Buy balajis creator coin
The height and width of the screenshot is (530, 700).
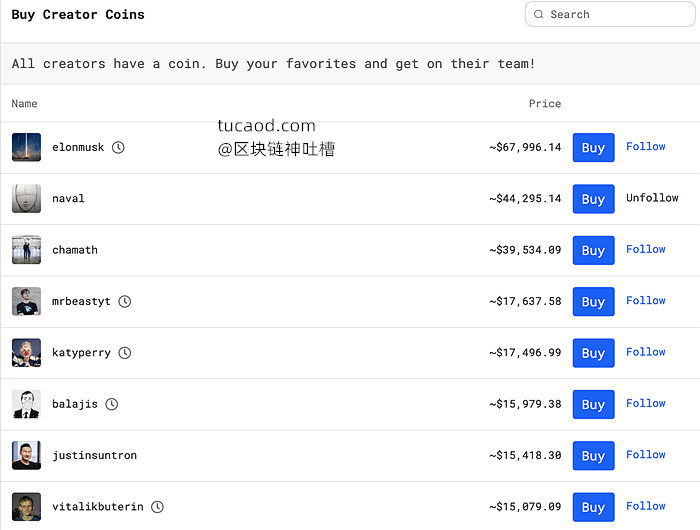pos(593,404)
